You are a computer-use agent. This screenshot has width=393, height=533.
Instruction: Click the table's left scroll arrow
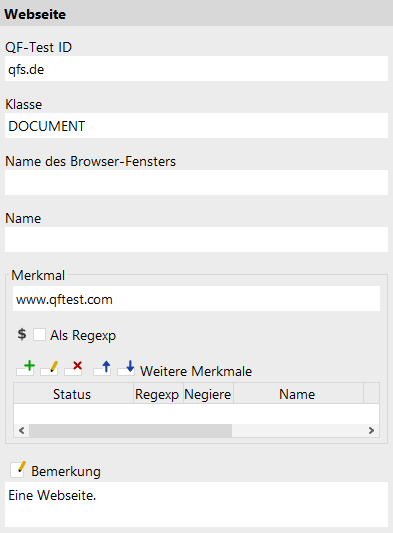click(21, 431)
